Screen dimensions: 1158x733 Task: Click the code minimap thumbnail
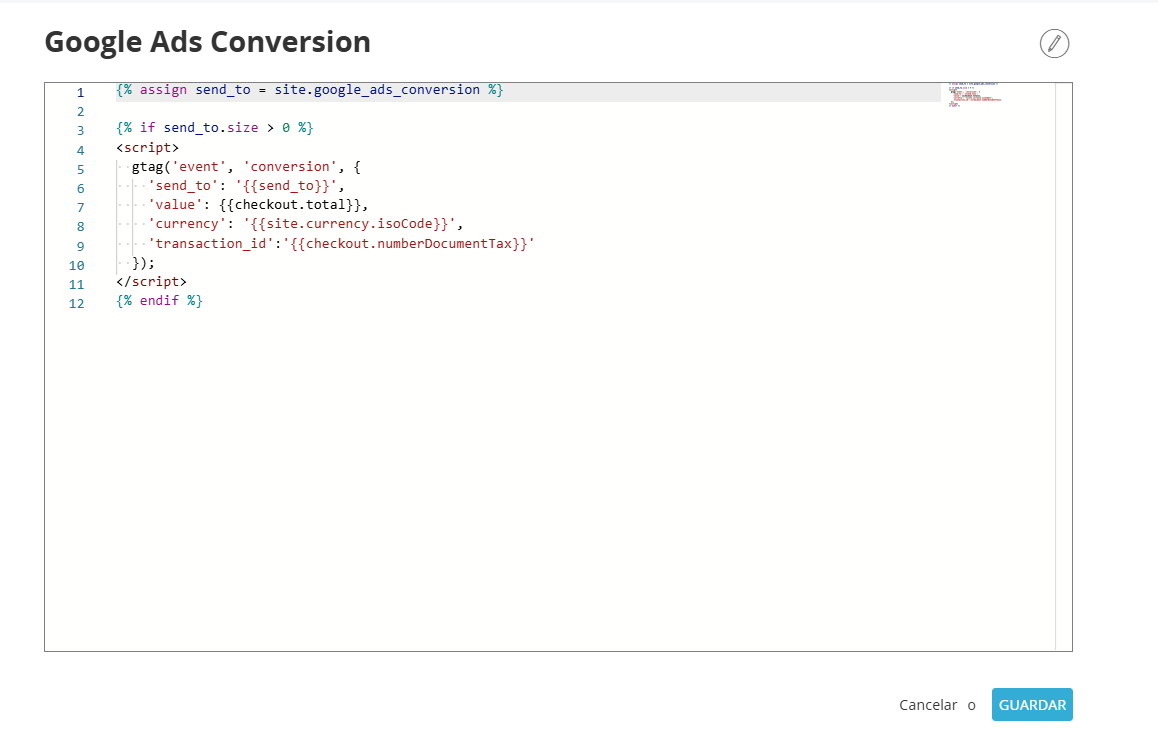point(975,94)
